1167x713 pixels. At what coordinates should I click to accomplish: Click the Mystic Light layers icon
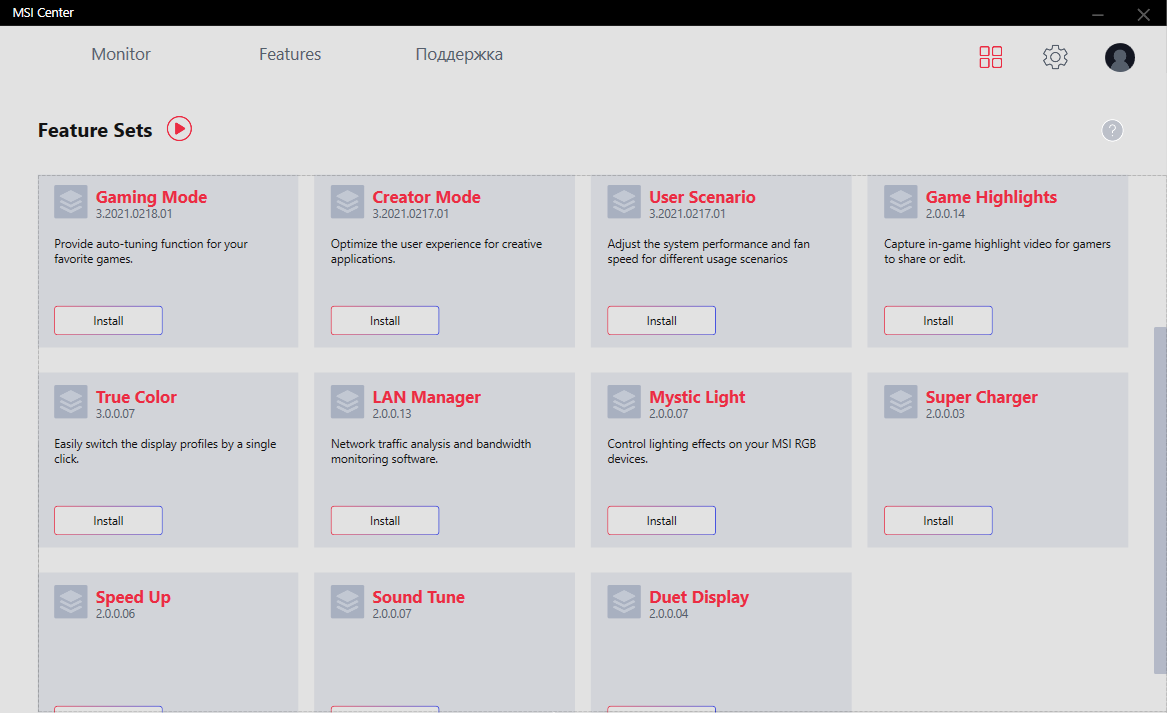[x=624, y=402]
